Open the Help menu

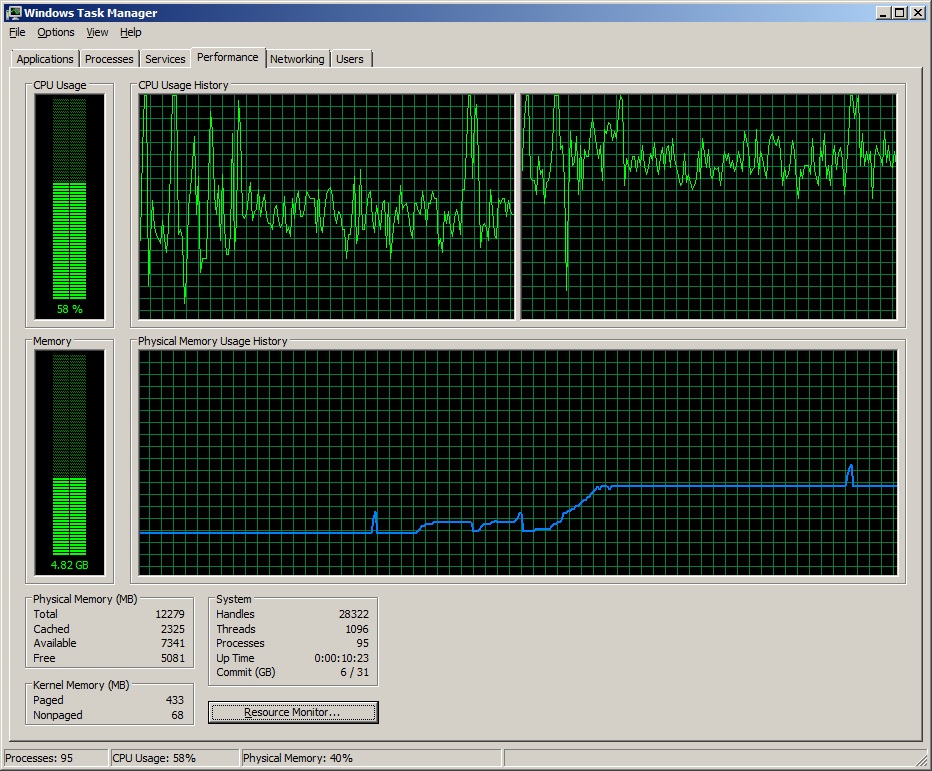130,32
